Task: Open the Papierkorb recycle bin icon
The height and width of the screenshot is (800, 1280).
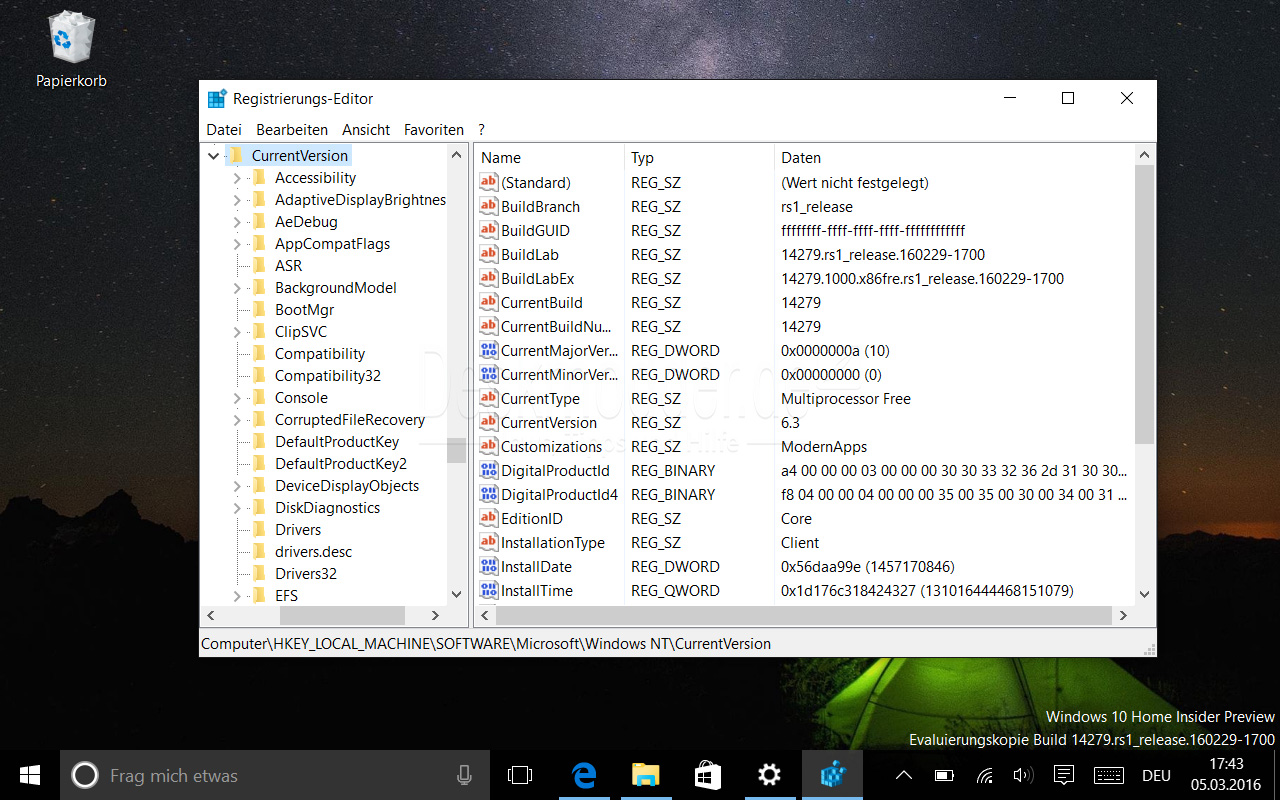Action: (x=71, y=38)
